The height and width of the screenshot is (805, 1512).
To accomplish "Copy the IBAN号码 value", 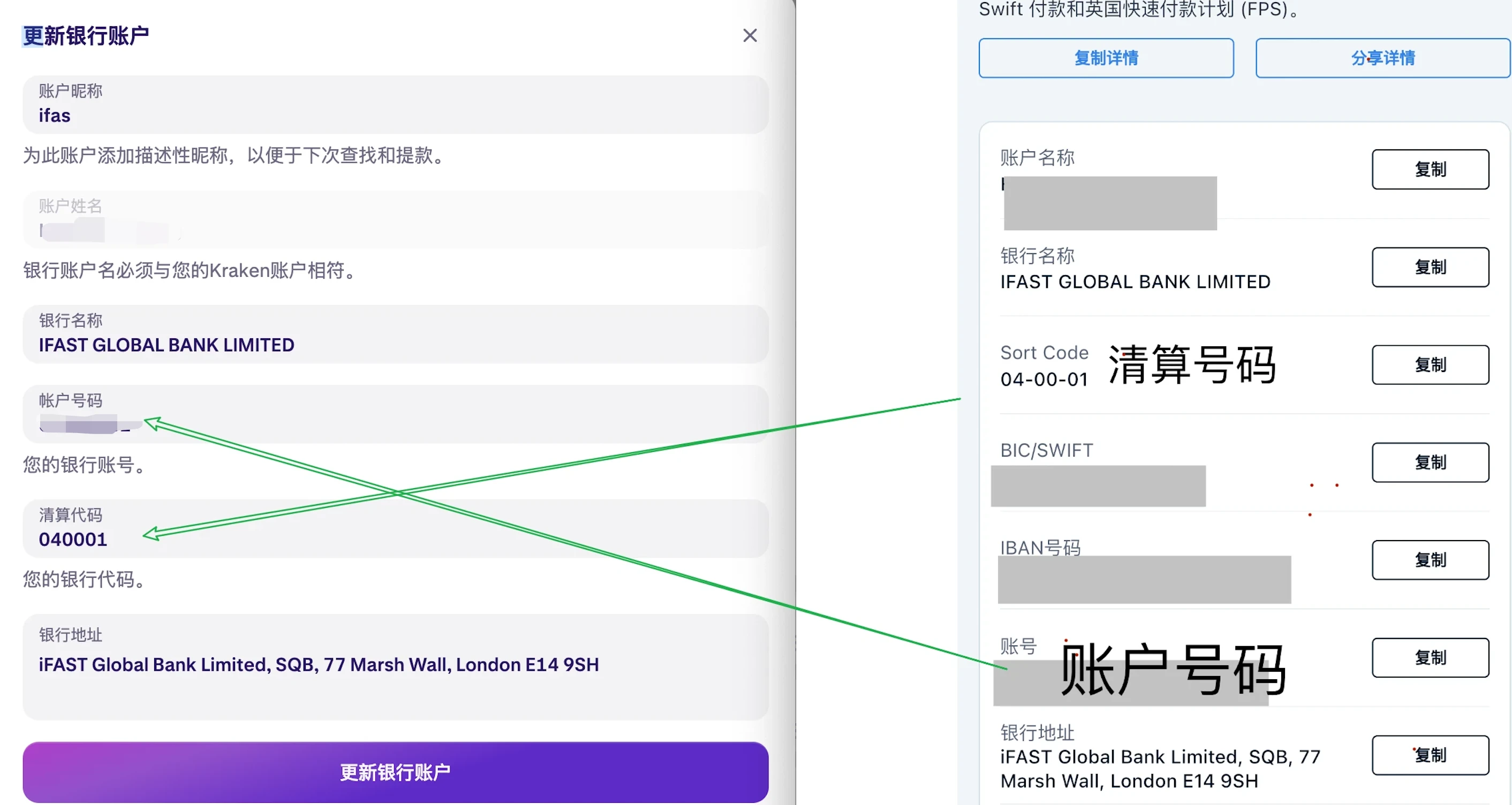I will (1430, 560).
